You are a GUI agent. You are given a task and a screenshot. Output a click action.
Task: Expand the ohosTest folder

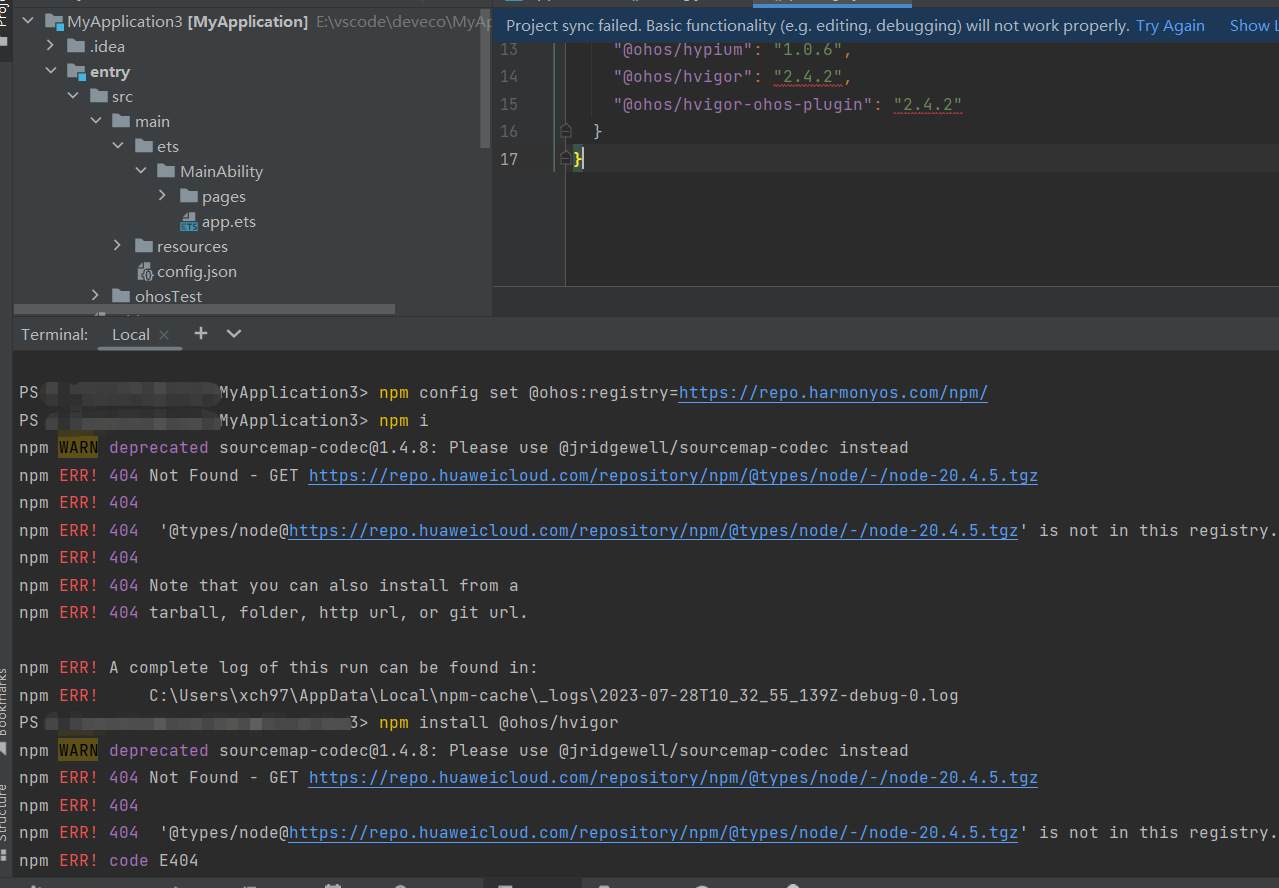(x=96, y=296)
